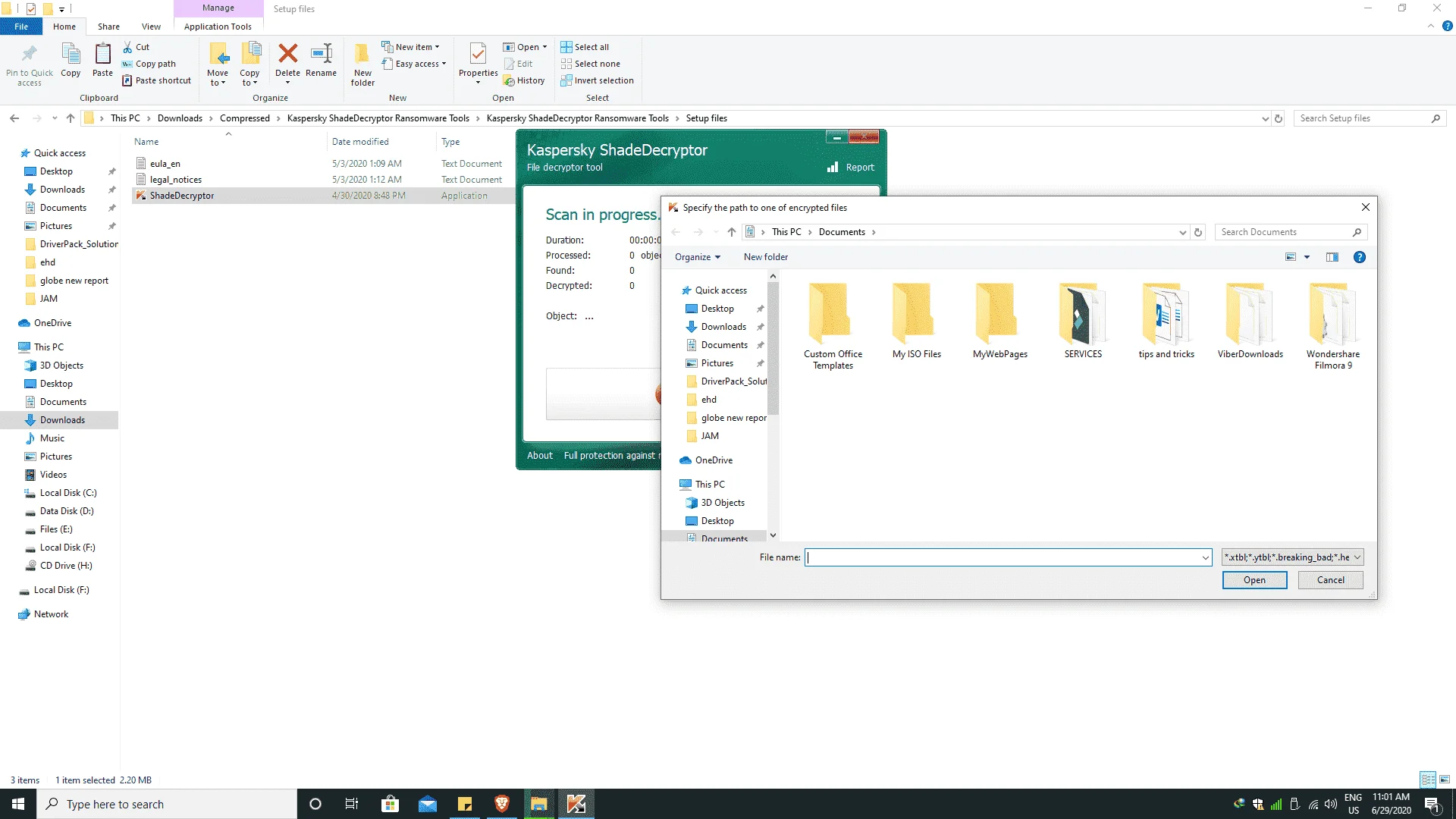Screen dimensions: 1456x819
Task: Toggle the preview pane in the file dialog
Action: 1332,257
